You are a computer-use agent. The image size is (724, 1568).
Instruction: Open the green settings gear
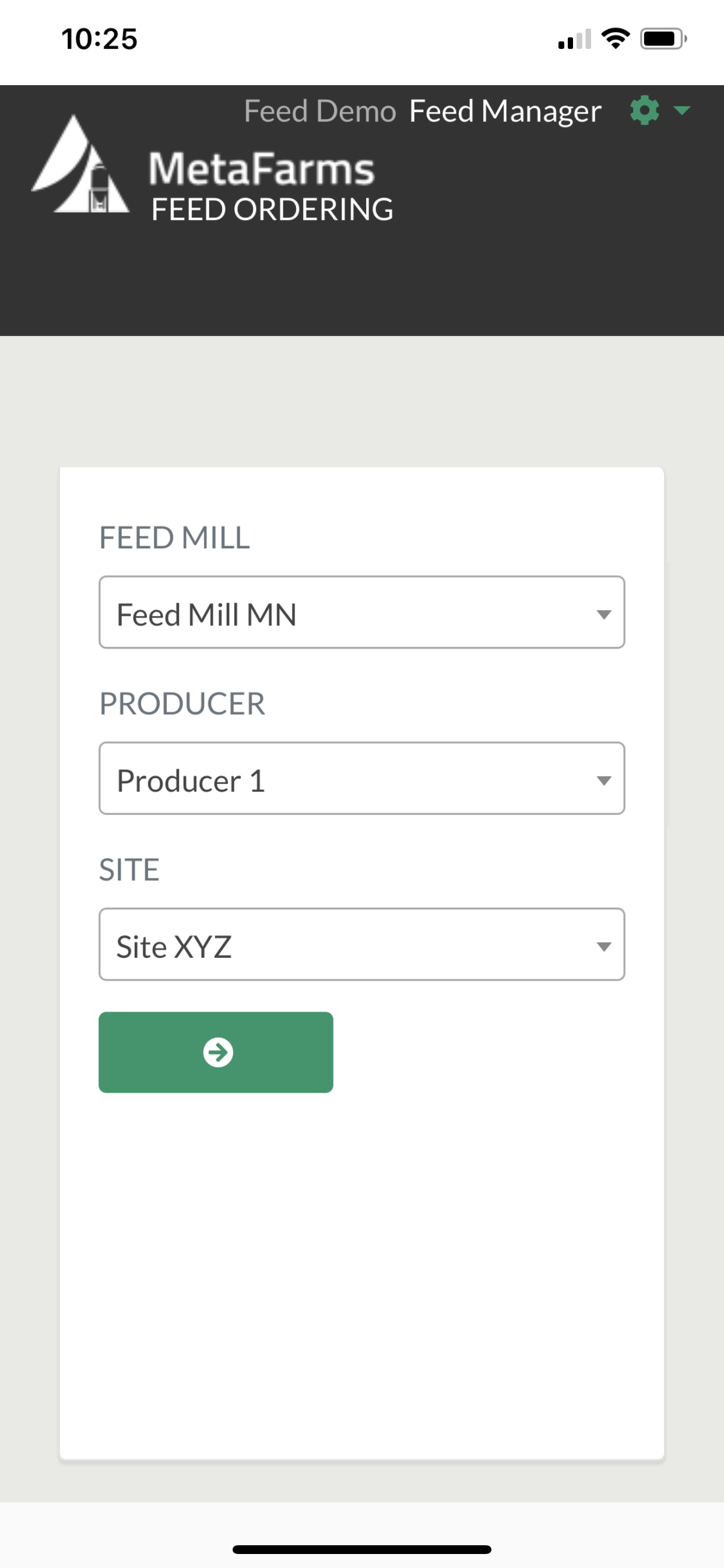(x=644, y=111)
